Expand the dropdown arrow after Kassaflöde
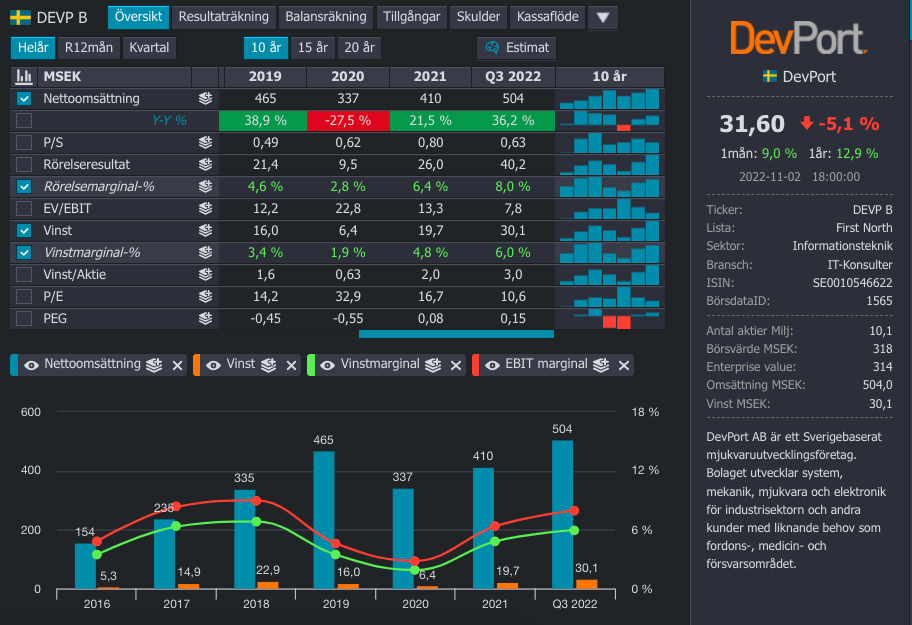 [x=602, y=17]
